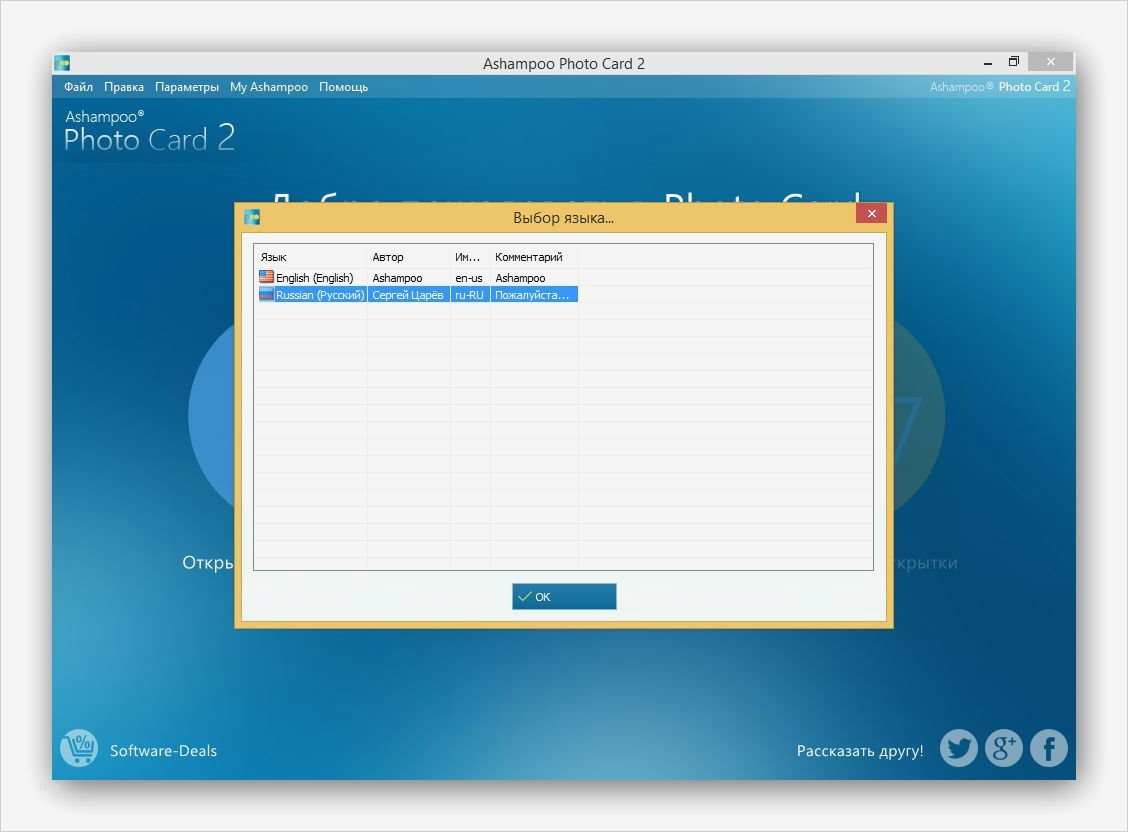Close the Ashampoo Photo Card 2 window

pyautogui.click(x=1050, y=62)
